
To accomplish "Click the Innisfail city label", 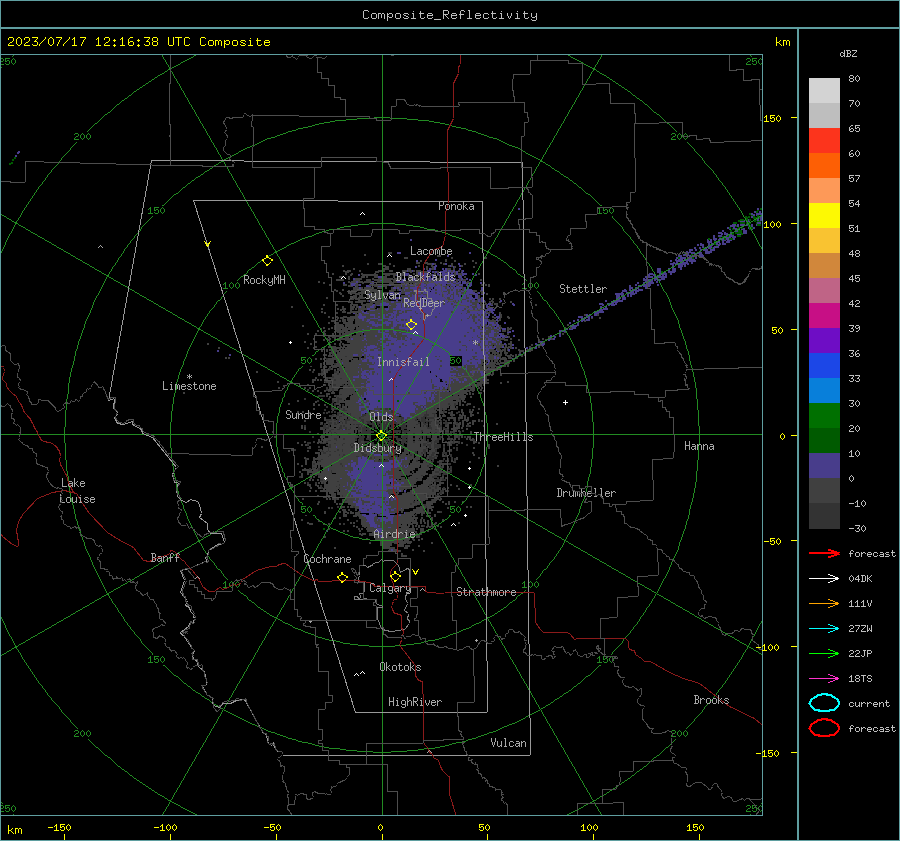I will [403, 362].
